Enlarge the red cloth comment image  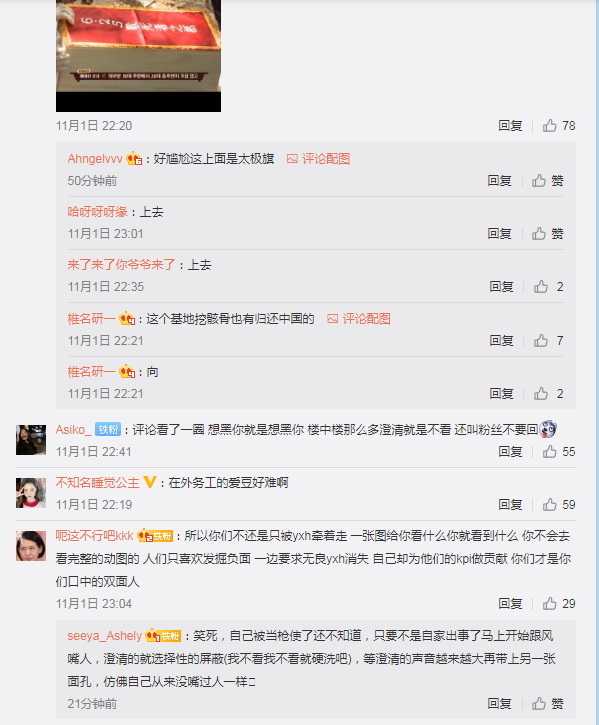pyautogui.click(x=138, y=55)
